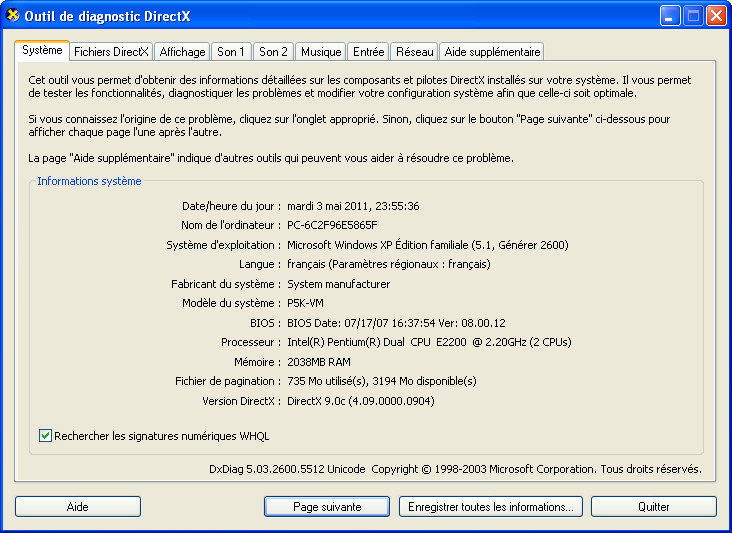The image size is (732, 533).
Task: Click the system model value 'P5K-VM'
Action: [305, 303]
